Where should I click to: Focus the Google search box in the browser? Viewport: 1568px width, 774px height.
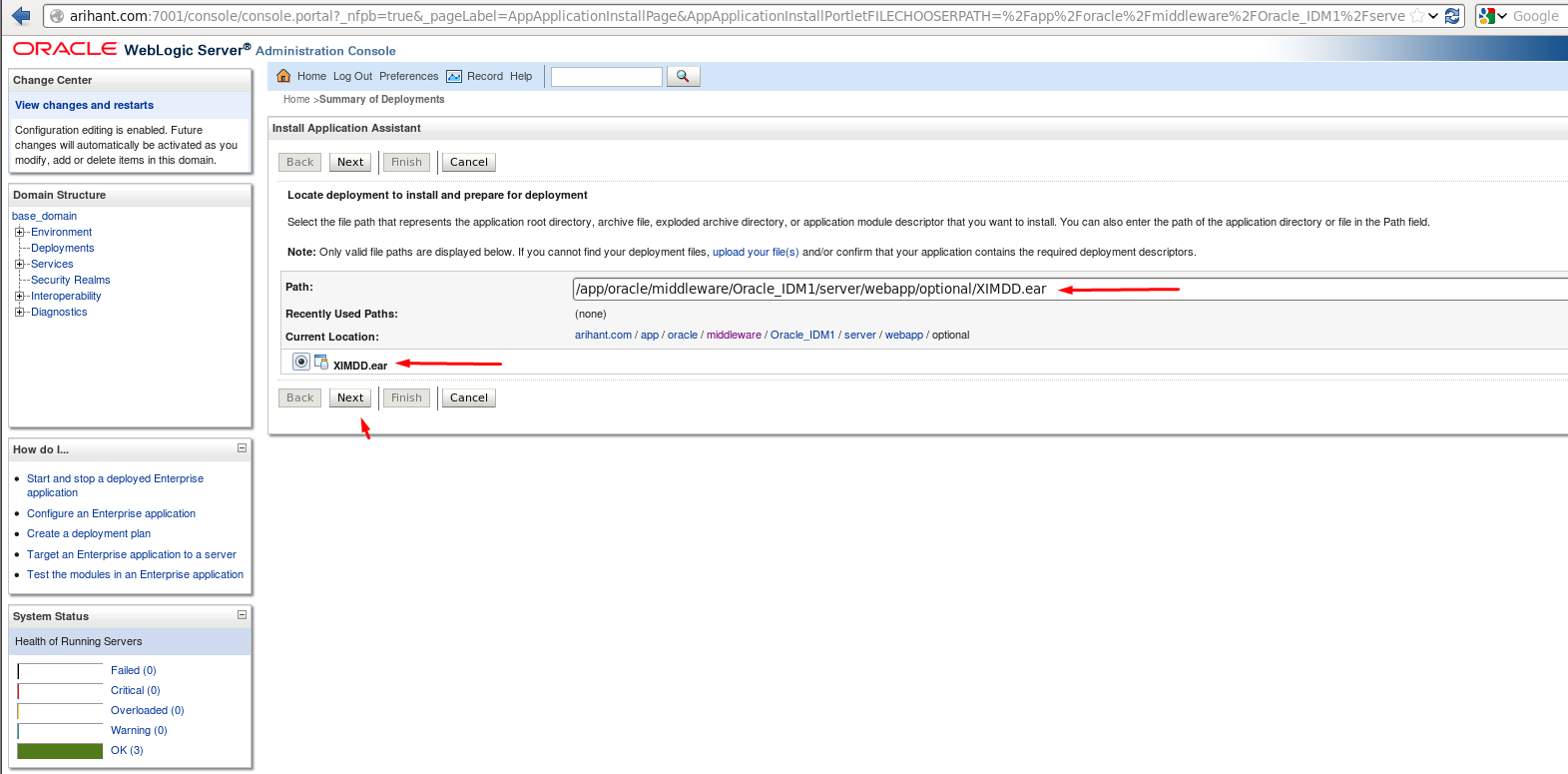click(x=1538, y=16)
